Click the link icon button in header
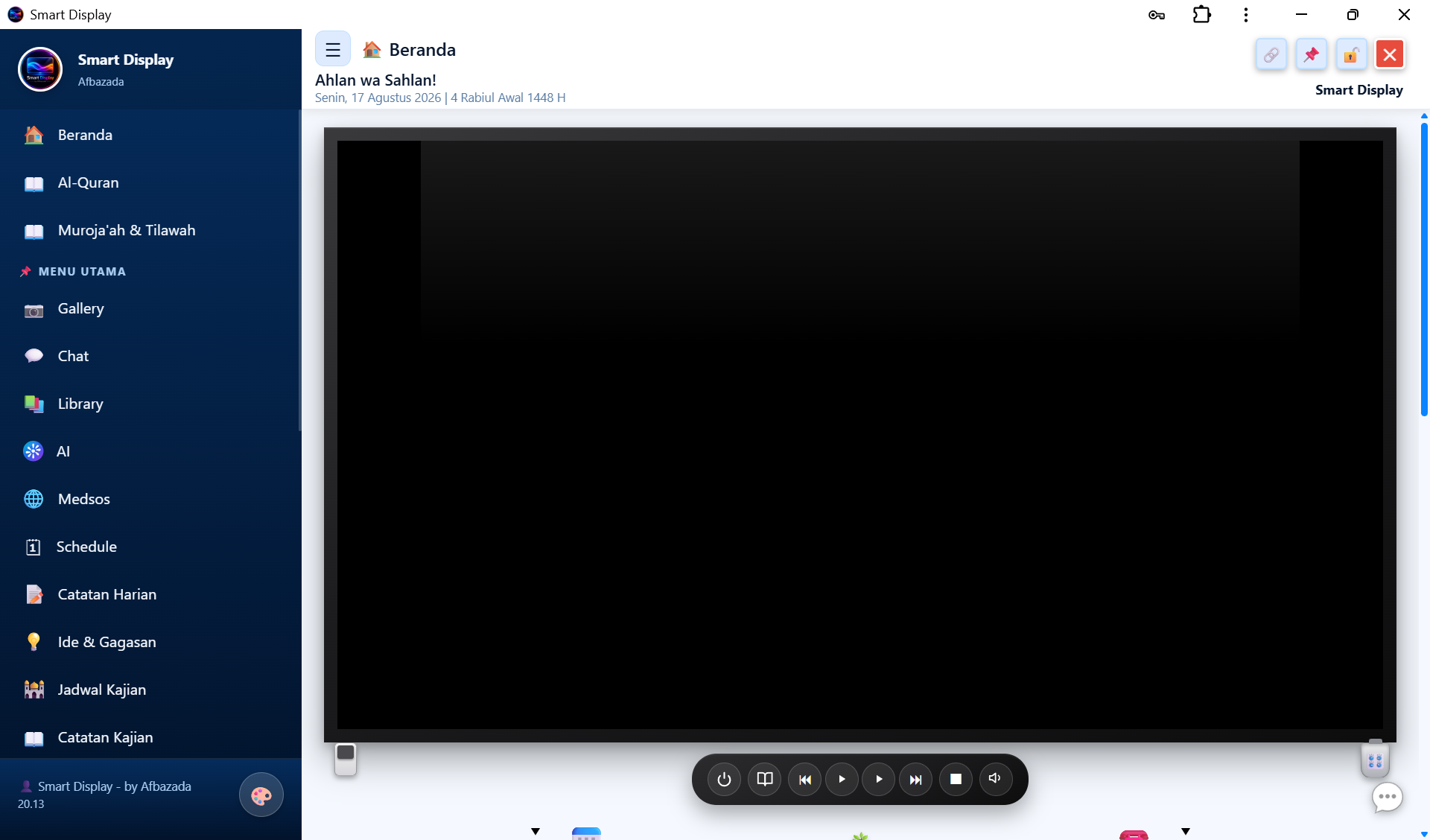Screen dimensions: 1430x840 coord(1271,54)
